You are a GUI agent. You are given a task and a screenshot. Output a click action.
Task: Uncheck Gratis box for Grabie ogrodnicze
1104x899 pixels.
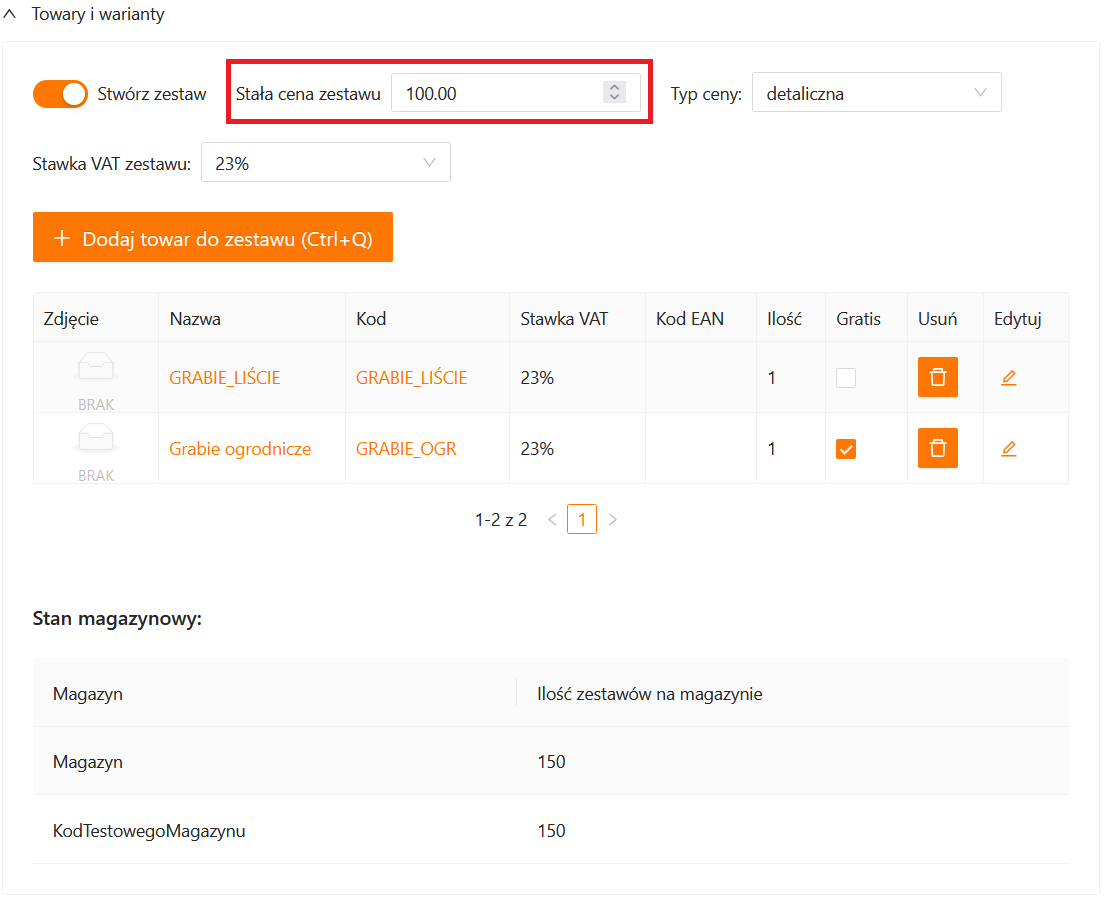[846, 449]
